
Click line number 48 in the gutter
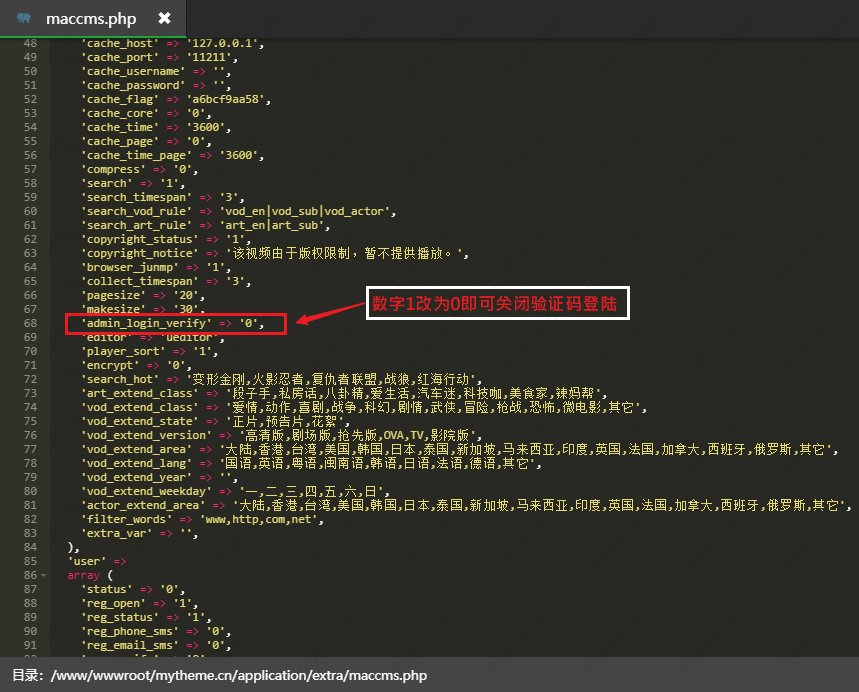tap(30, 43)
